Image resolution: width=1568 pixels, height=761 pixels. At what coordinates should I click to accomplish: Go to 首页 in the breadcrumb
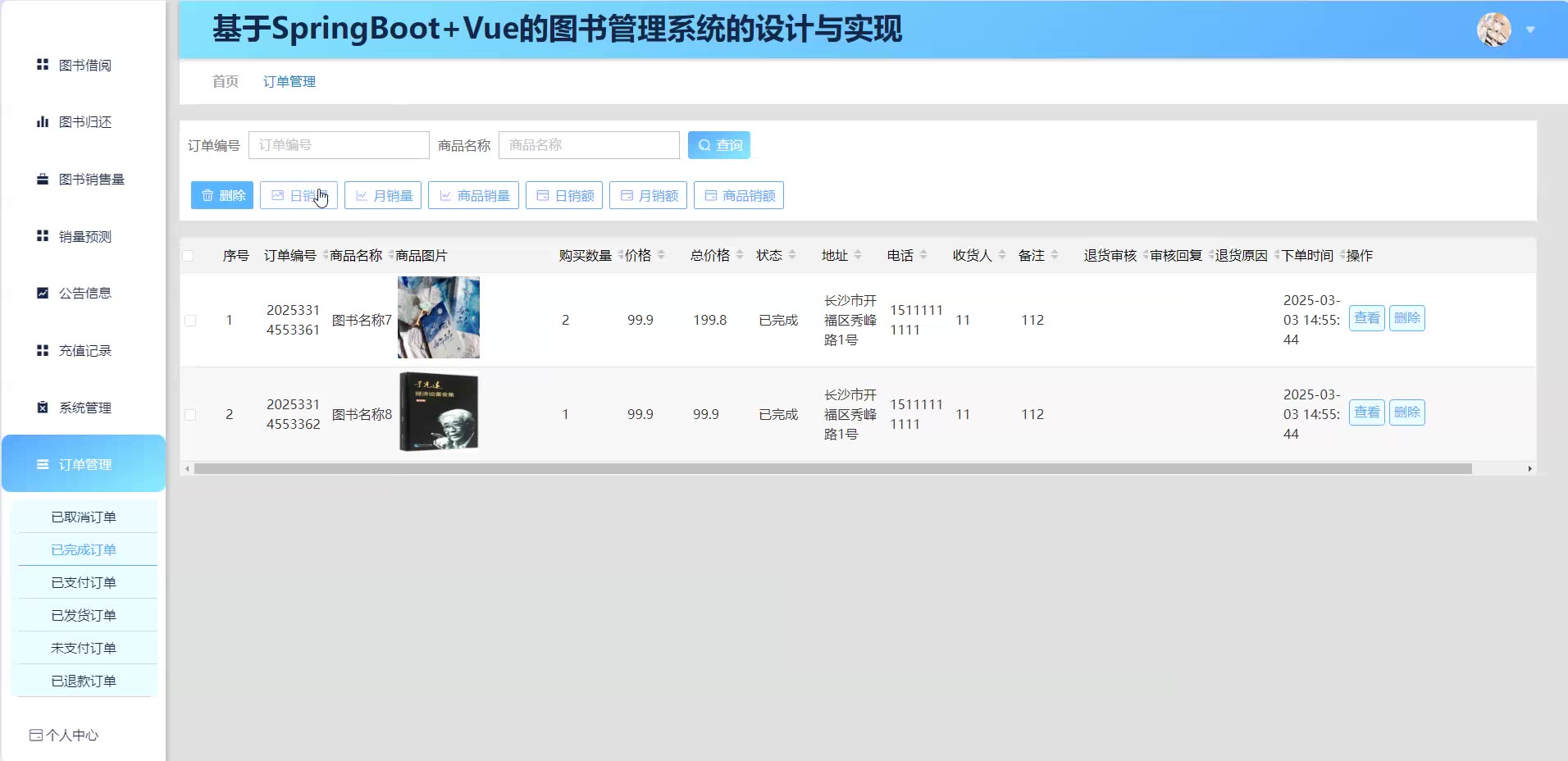226,81
